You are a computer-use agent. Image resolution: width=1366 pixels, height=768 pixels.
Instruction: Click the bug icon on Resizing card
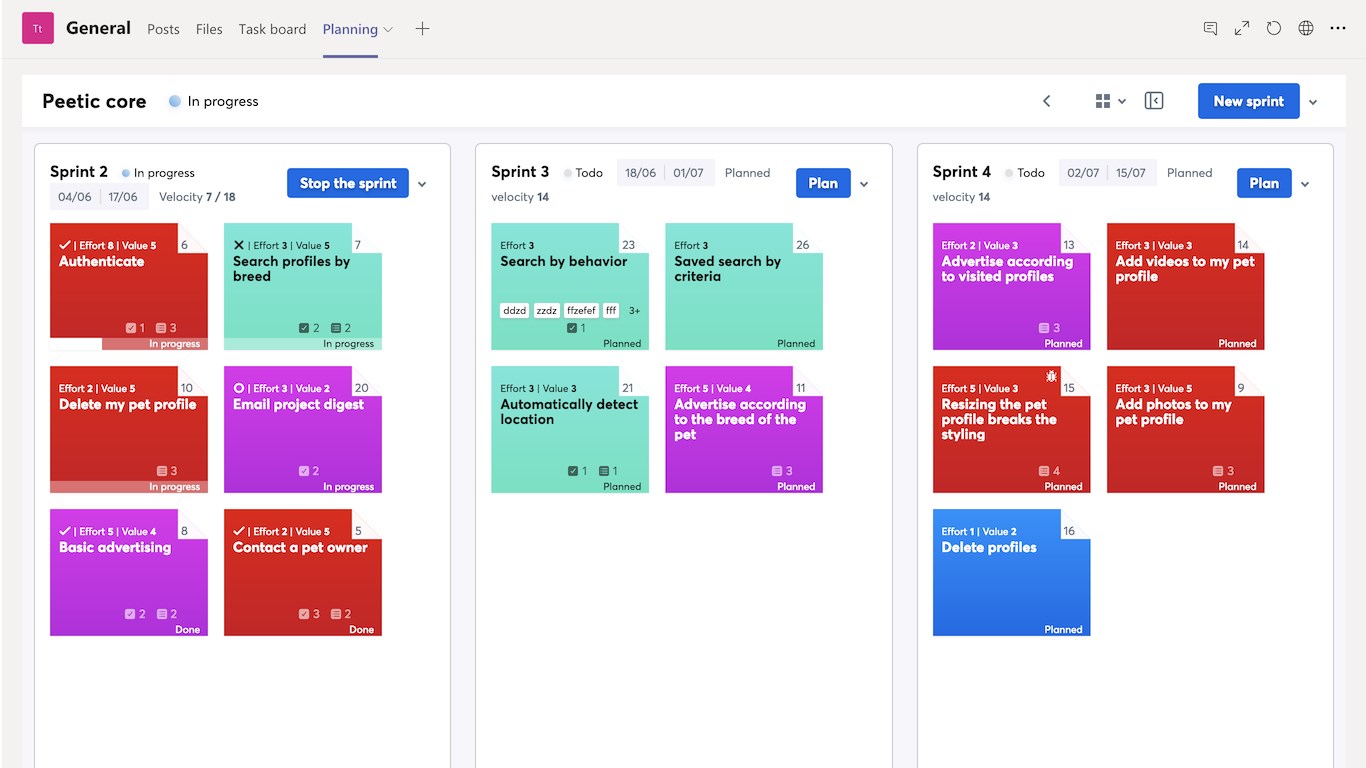[1051, 377]
